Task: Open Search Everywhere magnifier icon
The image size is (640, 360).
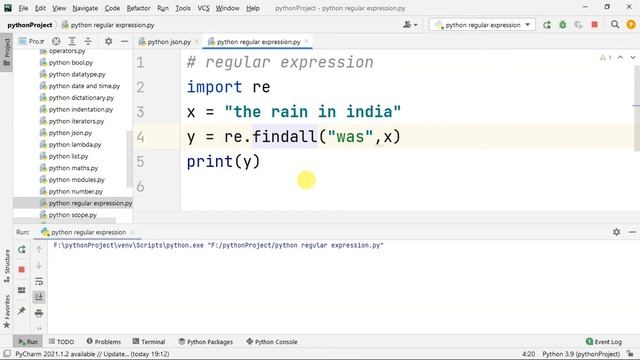Action: [615, 25]
